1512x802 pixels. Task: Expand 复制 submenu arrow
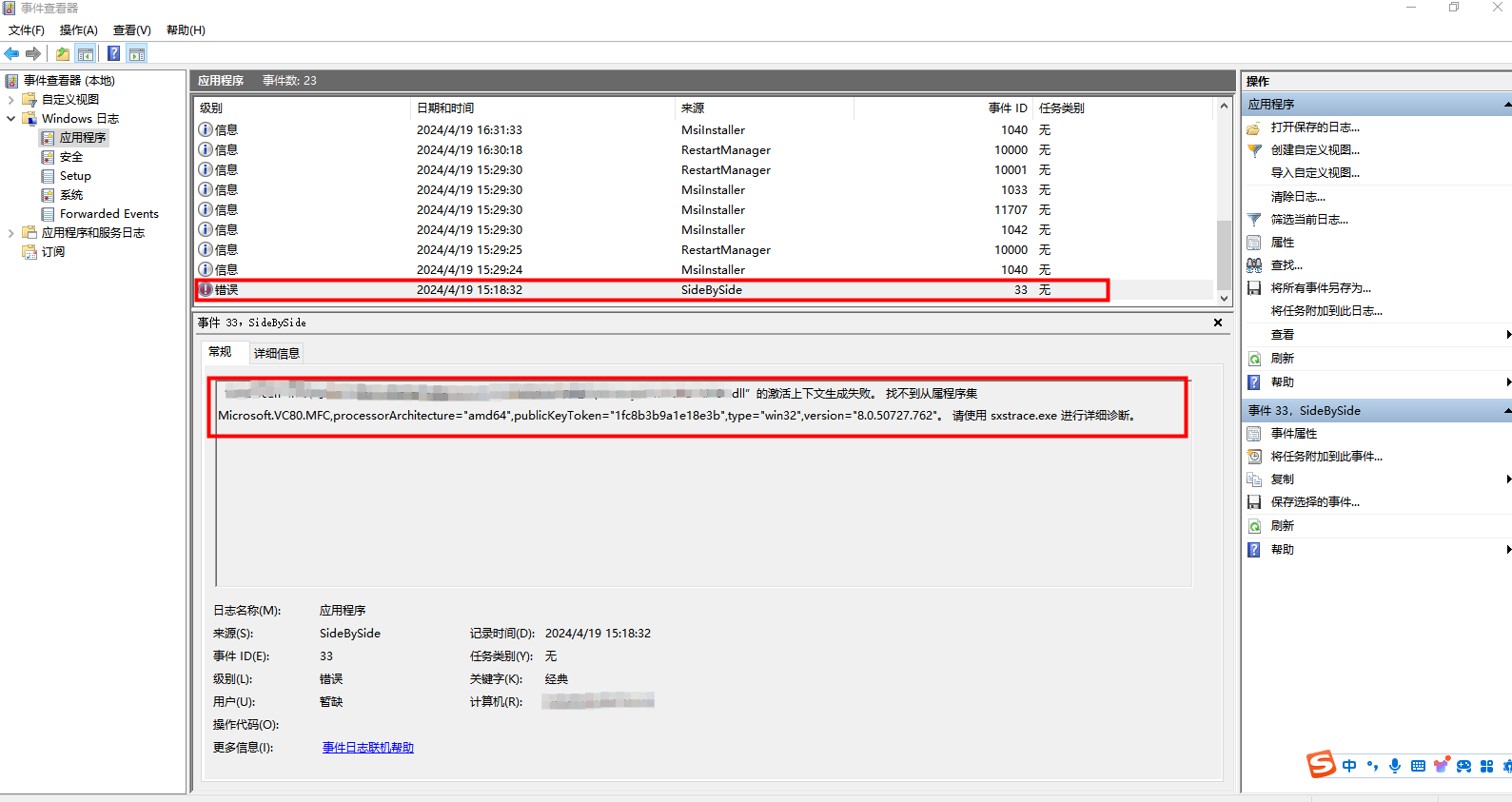point(1508,479)
